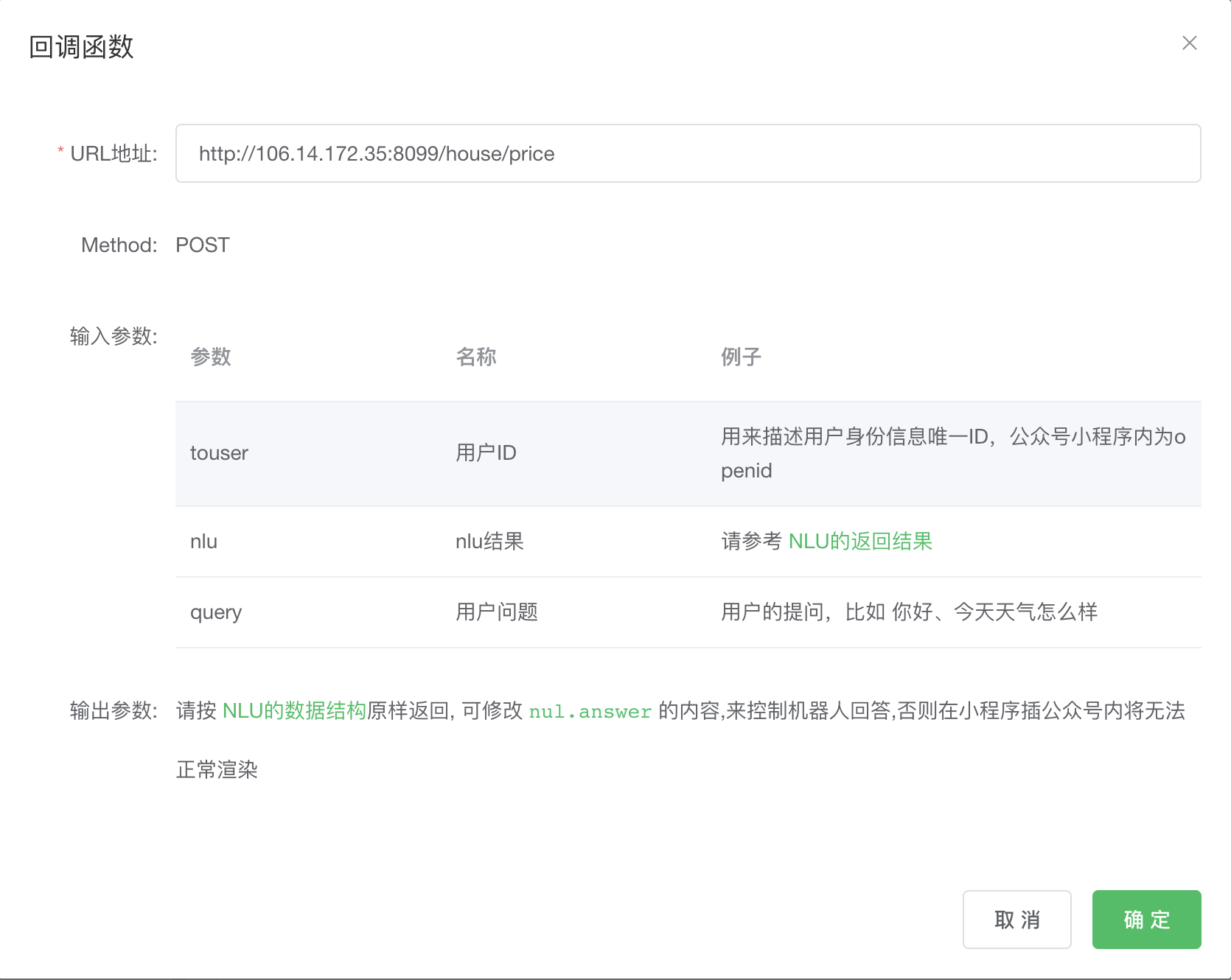Click the 例子 column header
This screenshot has width=1231, height=980.
pos(742,357)
